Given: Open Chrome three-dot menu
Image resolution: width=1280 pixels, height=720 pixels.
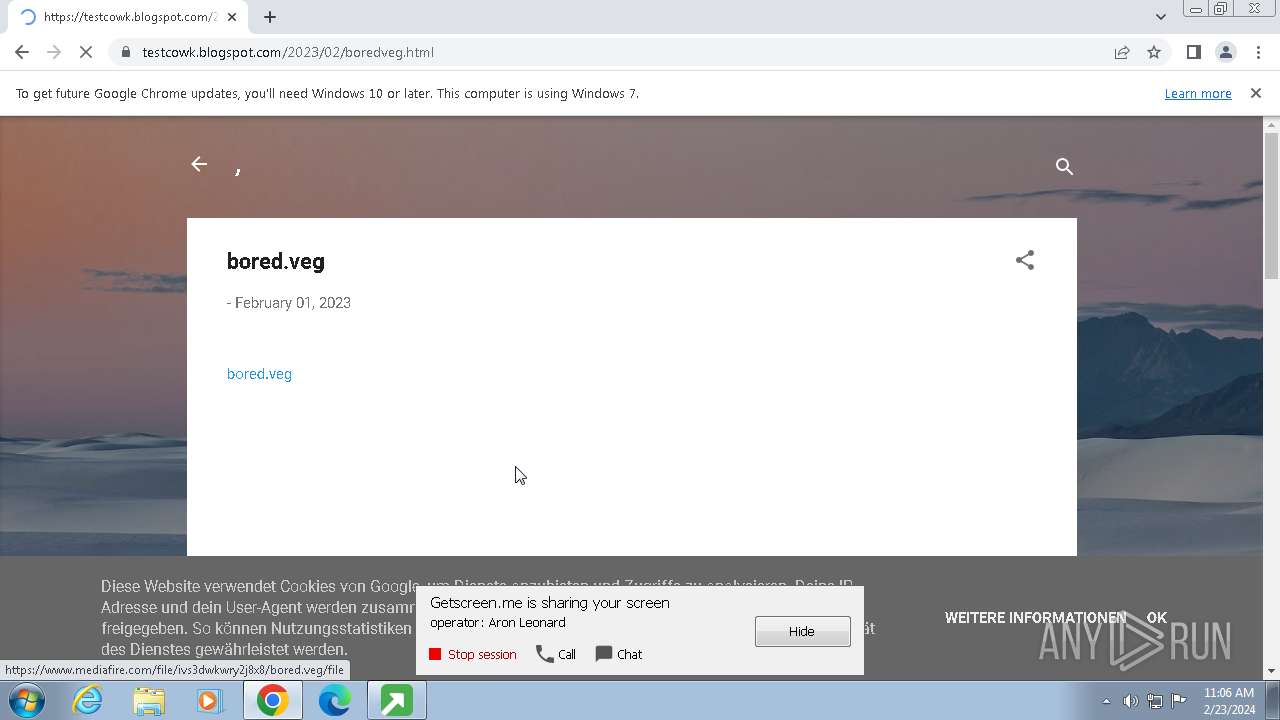Looking at the screenshot, I should coord(1257,52).
